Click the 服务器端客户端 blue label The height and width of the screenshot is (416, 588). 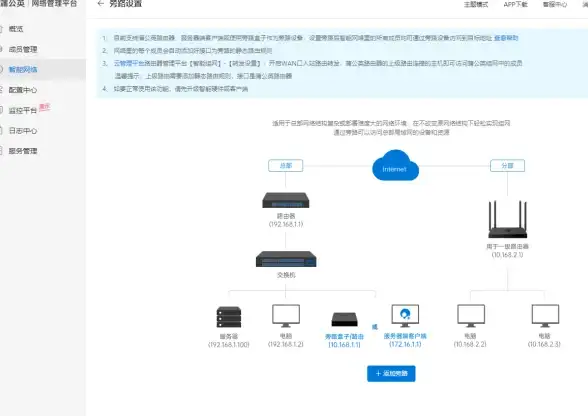(x=405, y=336)
